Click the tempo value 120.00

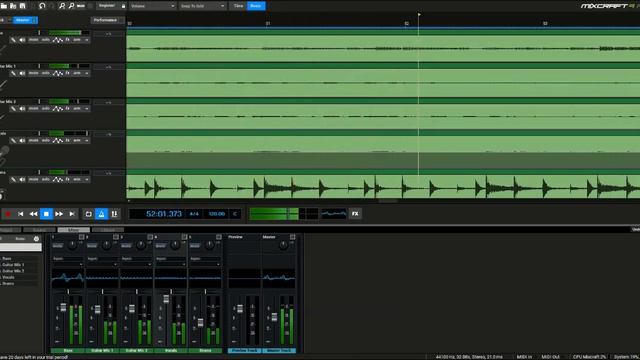(x=216, y=214)
